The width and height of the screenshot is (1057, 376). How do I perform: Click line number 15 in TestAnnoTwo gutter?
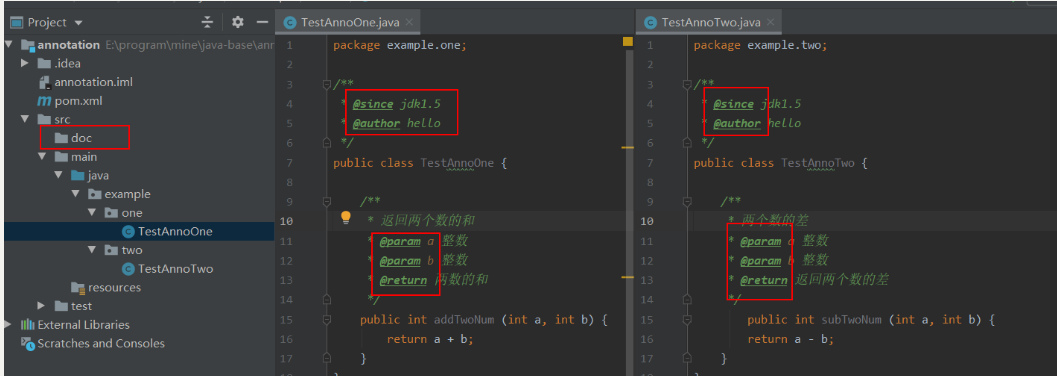click(646, 319)
